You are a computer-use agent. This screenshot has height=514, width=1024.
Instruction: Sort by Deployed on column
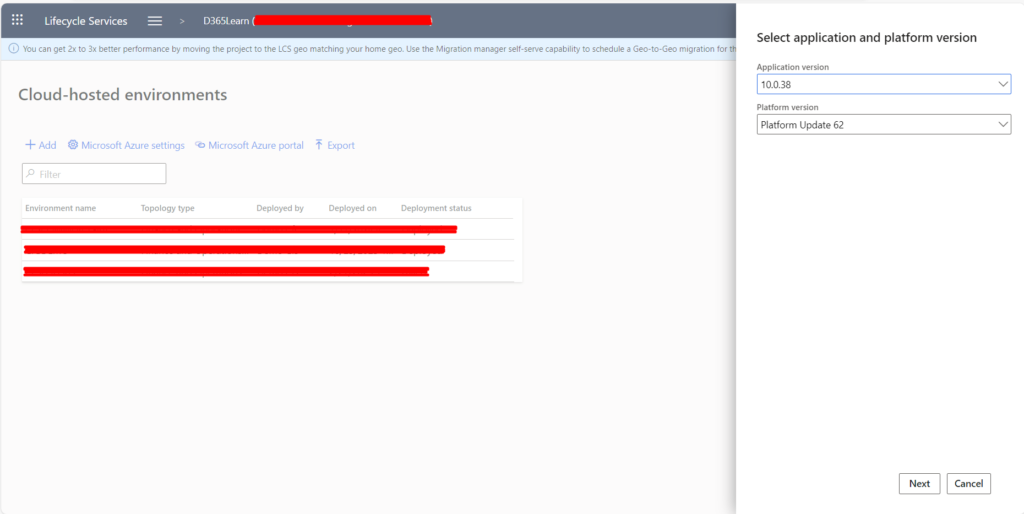coord(353,208)
